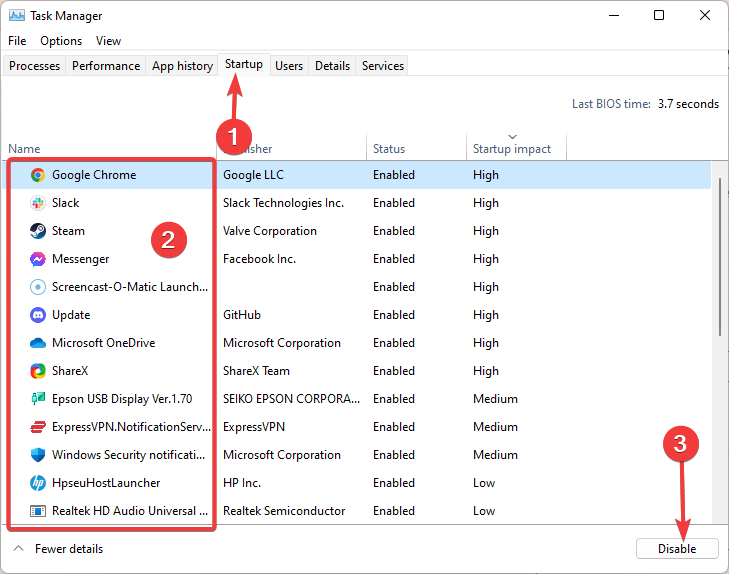729x574 pixels.
Task: Select Epson USB Display Ver.1.70 entry
Action: (122, 399)
